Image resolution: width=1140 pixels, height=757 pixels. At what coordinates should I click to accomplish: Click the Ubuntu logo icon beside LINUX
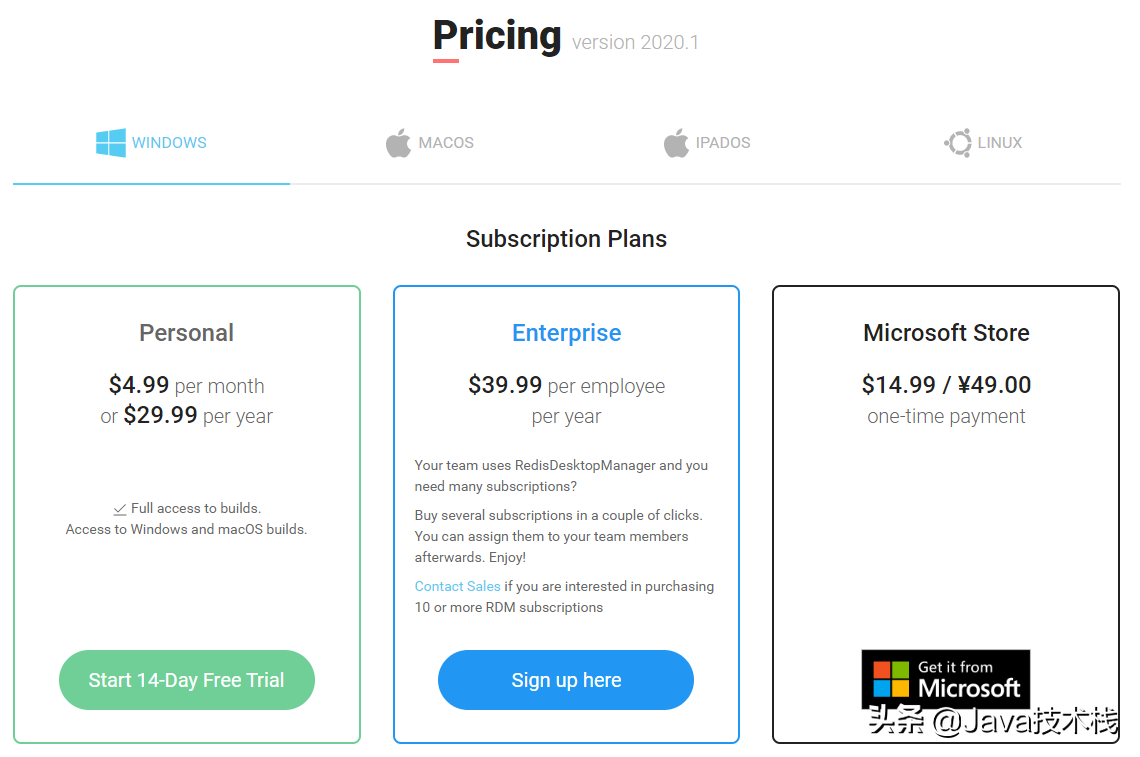click(958, 143)
